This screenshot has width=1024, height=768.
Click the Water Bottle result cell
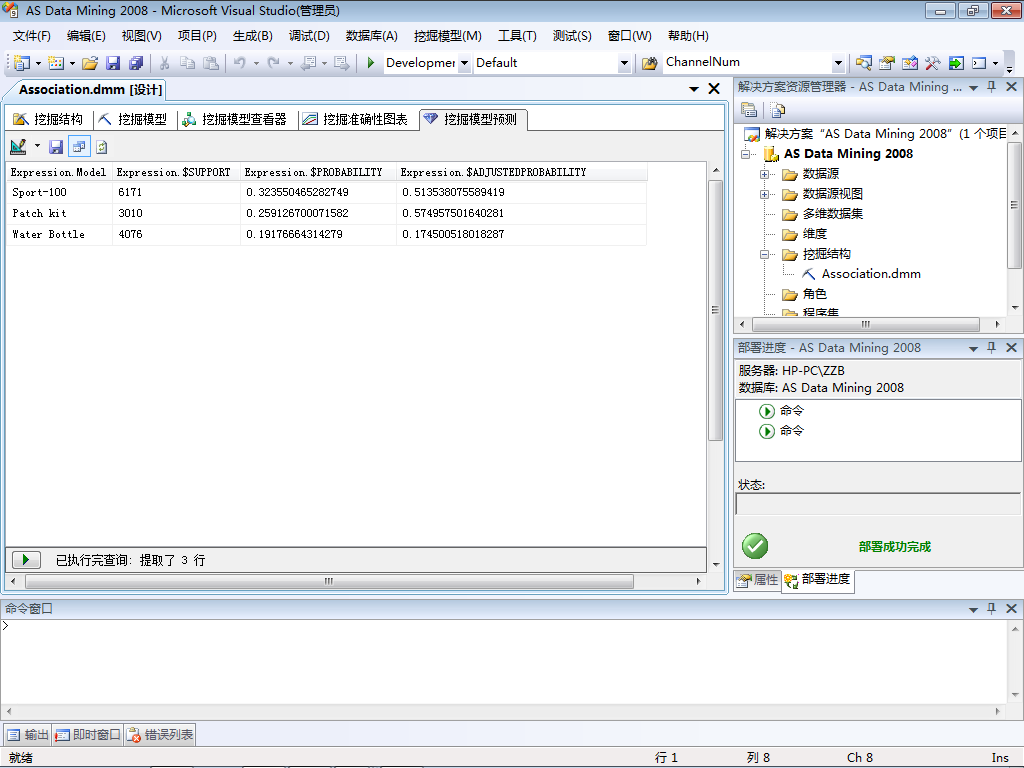[x=59, y=234]
